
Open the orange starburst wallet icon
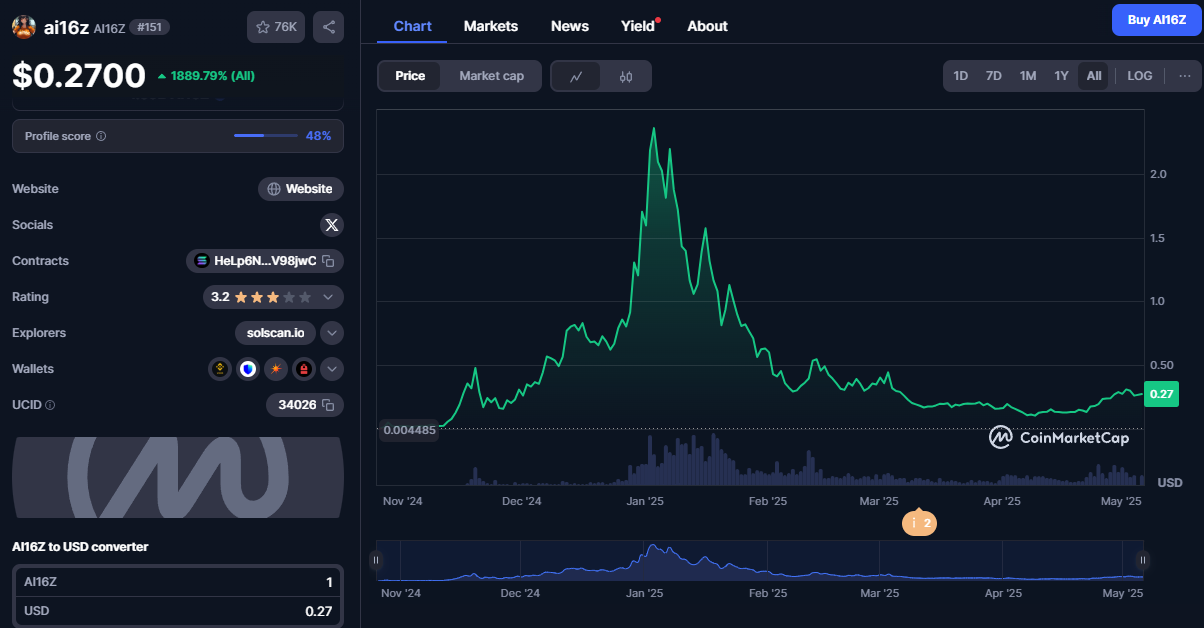coord(276,369)
